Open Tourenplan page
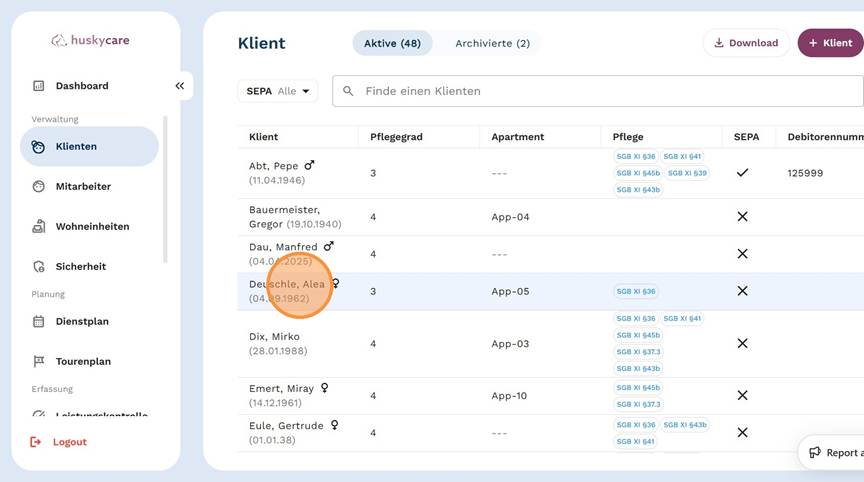864x482 pixels. coord(83,361)
